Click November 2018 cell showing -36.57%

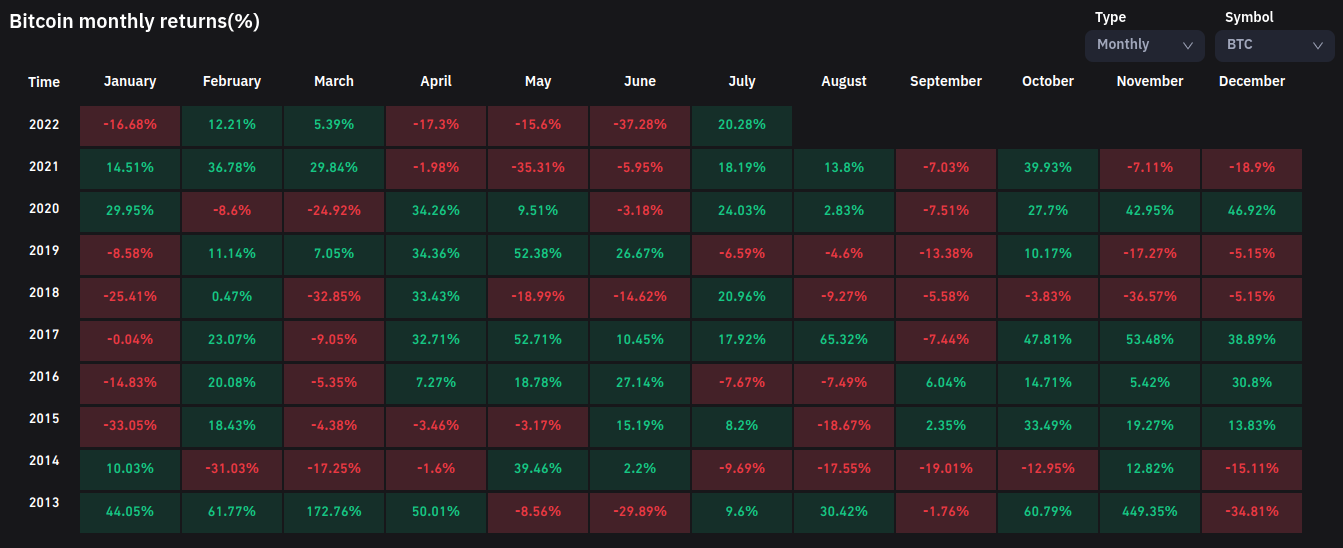pyautogui.click(x=1150, y=297)
